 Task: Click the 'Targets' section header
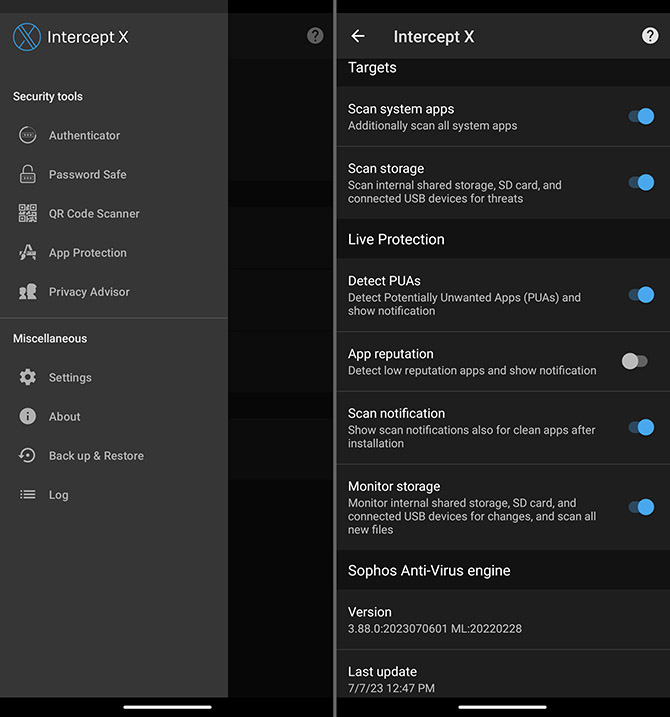(x=372, y=68)
